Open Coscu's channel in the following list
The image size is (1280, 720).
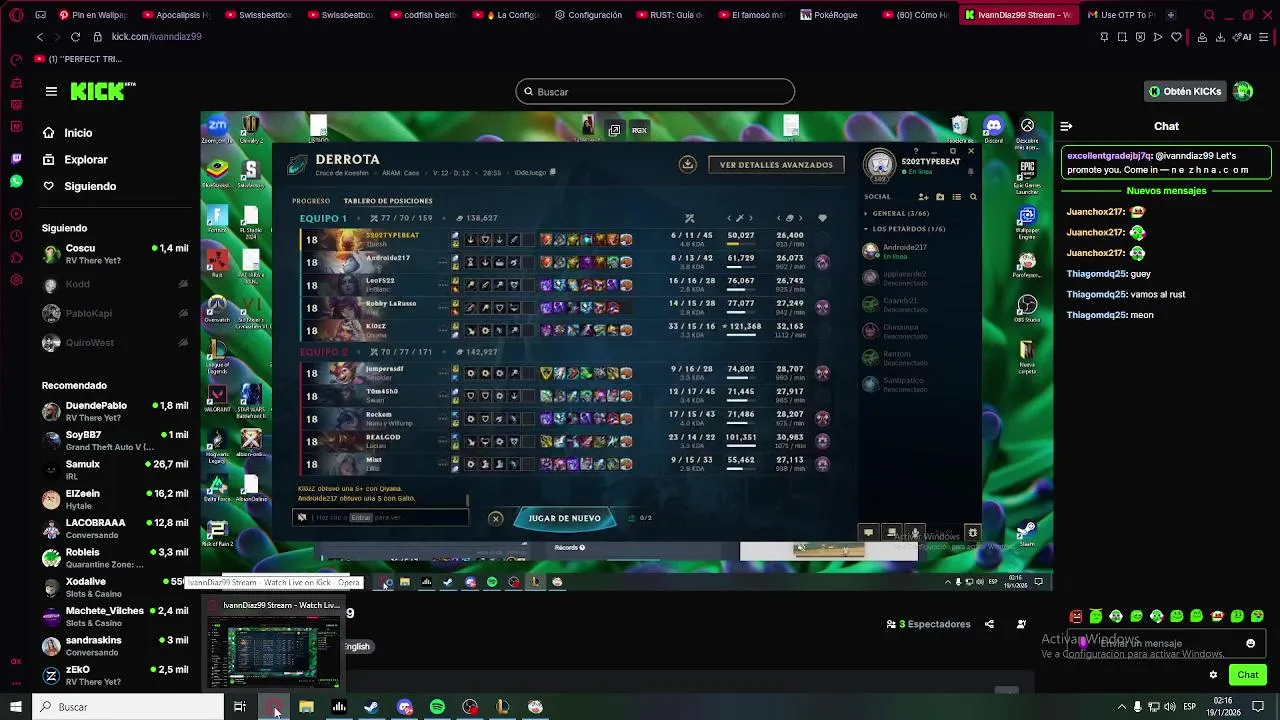pos(115,254)
